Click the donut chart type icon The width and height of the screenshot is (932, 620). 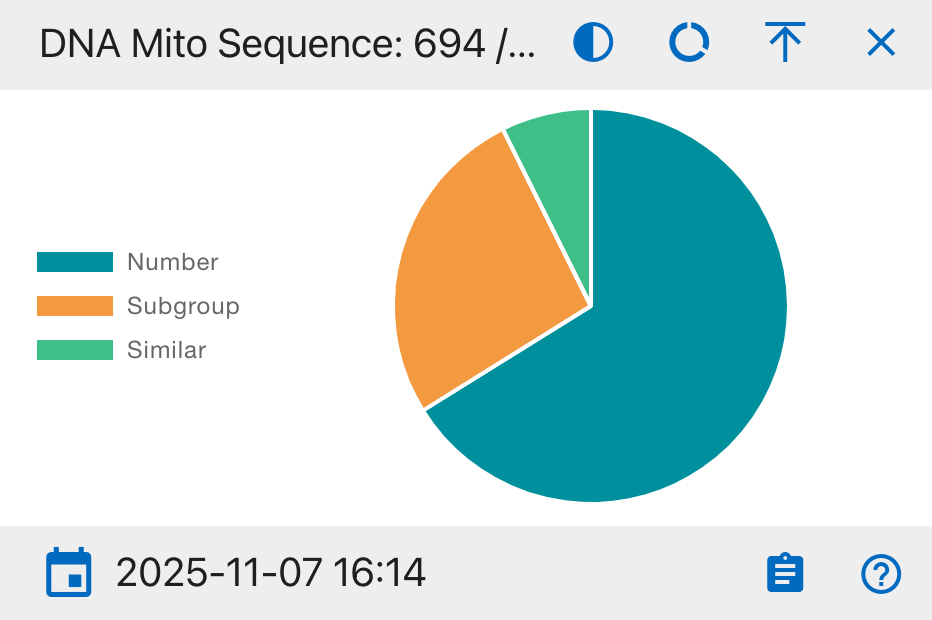[x=689, y=42]
